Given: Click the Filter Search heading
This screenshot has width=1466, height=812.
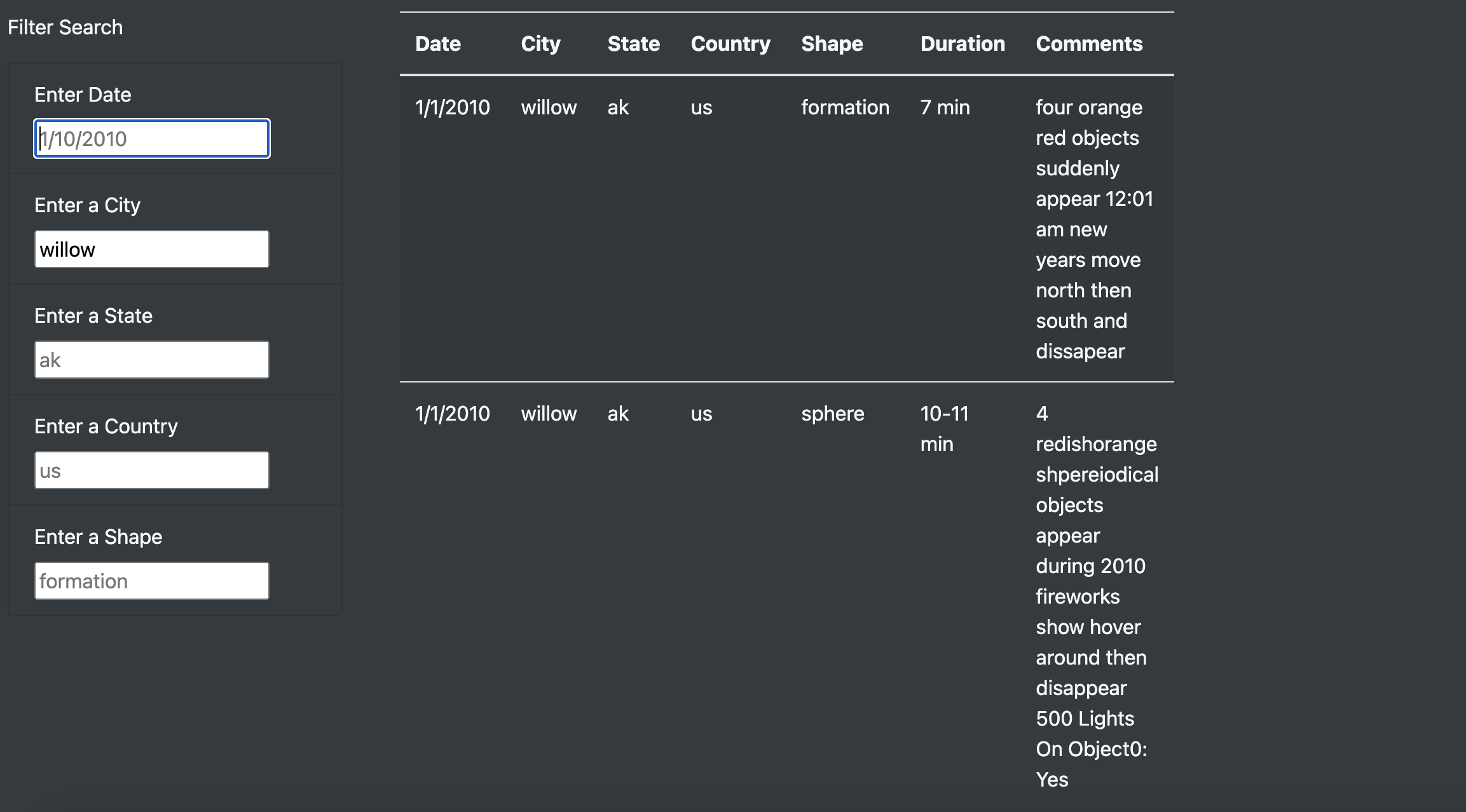Looking at the screenshot, I should tap(65, 27).
